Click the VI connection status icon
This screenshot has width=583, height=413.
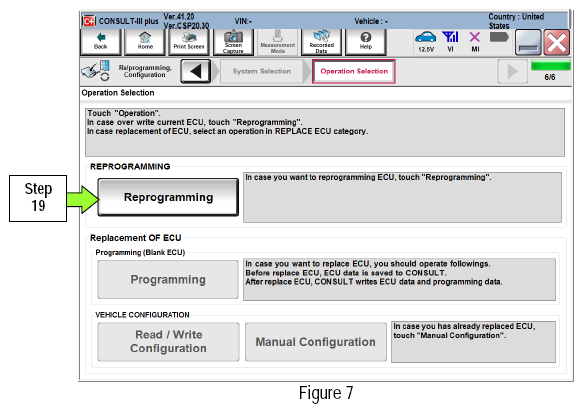point(450,41)
